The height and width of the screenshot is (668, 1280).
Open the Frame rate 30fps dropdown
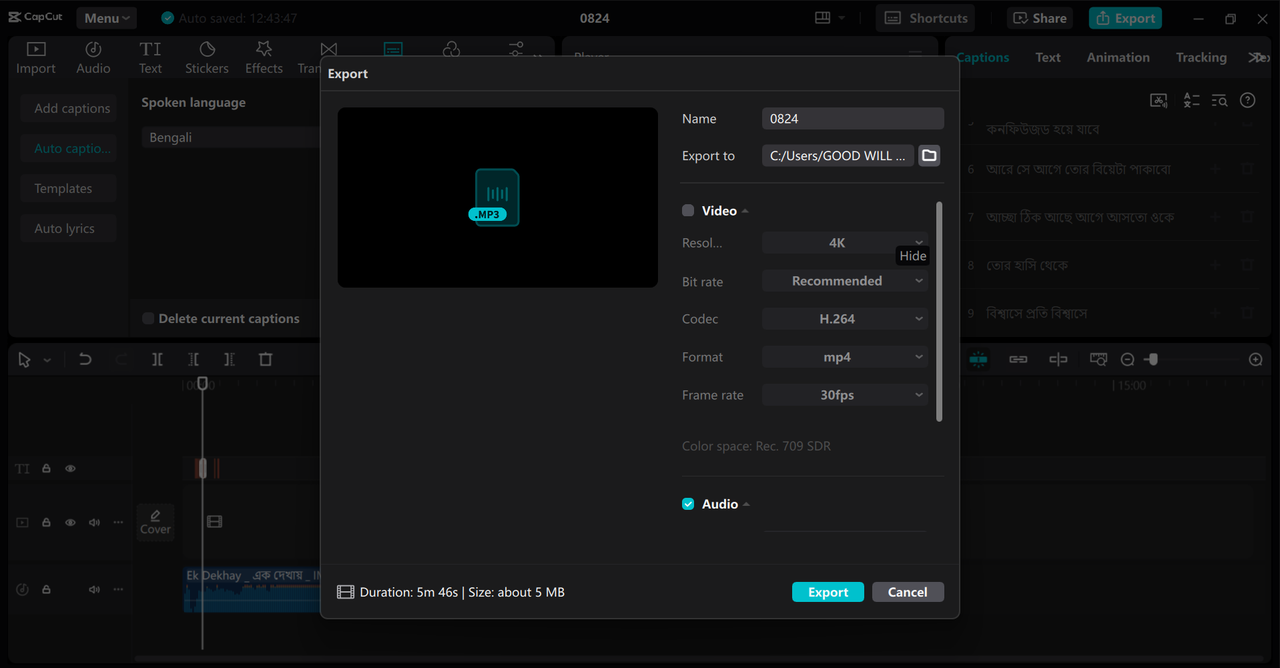pyautogui.click(x=845, y=395)
